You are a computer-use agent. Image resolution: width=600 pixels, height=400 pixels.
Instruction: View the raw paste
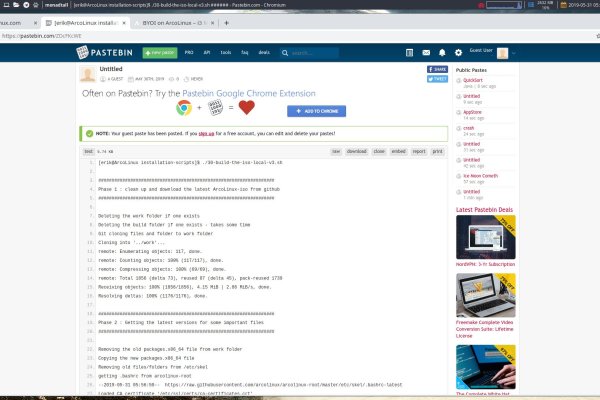point(336,150)
